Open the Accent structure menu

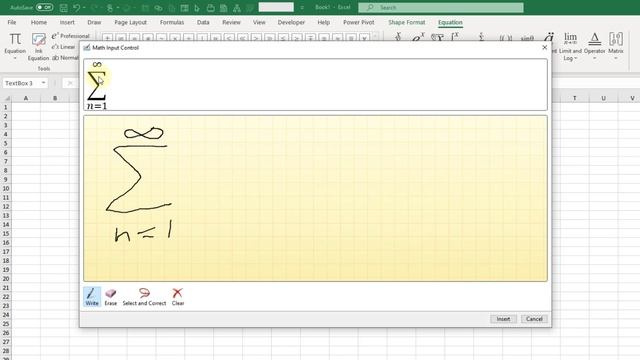click(x=548, y=37)
